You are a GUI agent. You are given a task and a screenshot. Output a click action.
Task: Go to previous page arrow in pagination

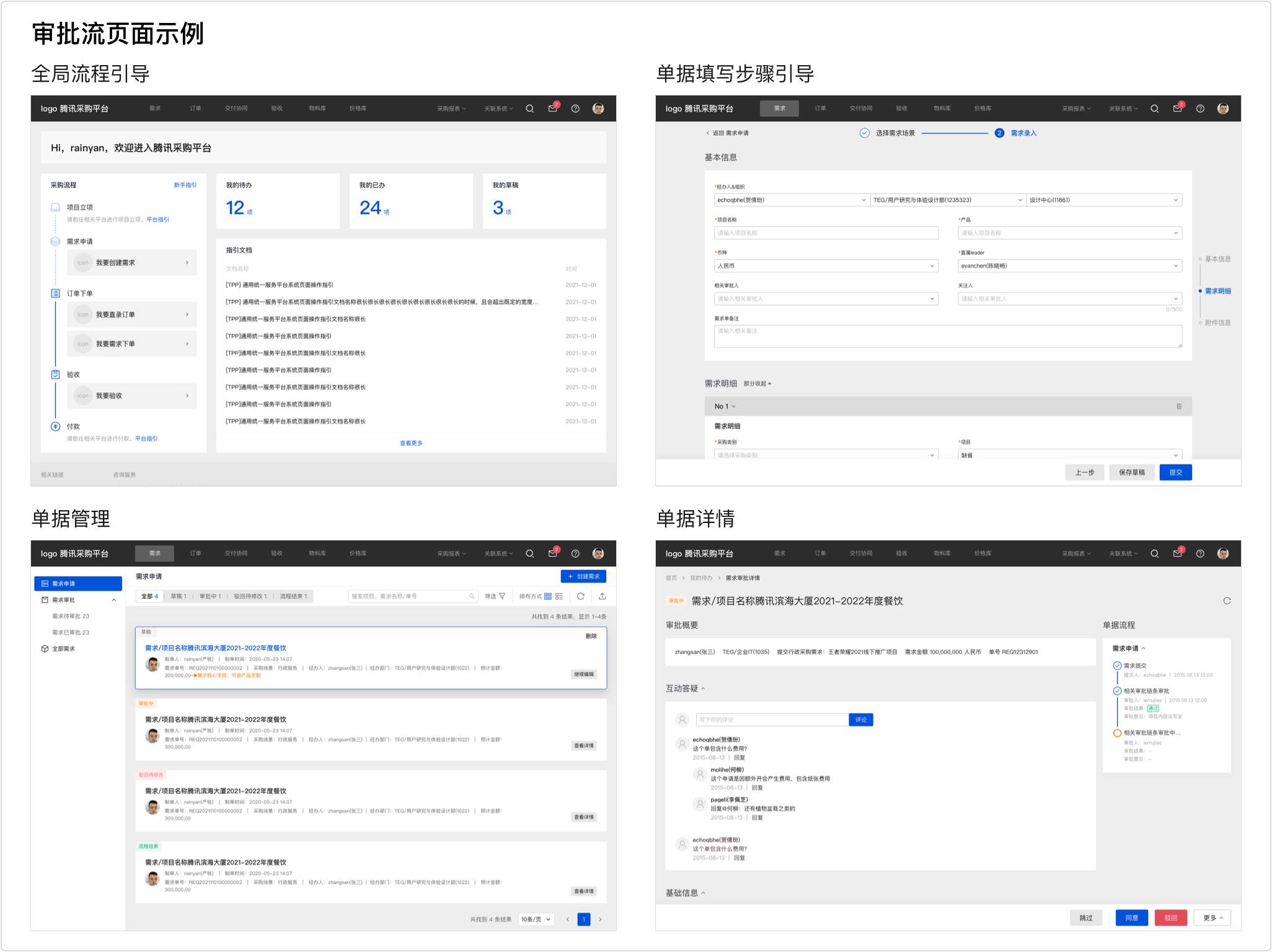[568, 919]
